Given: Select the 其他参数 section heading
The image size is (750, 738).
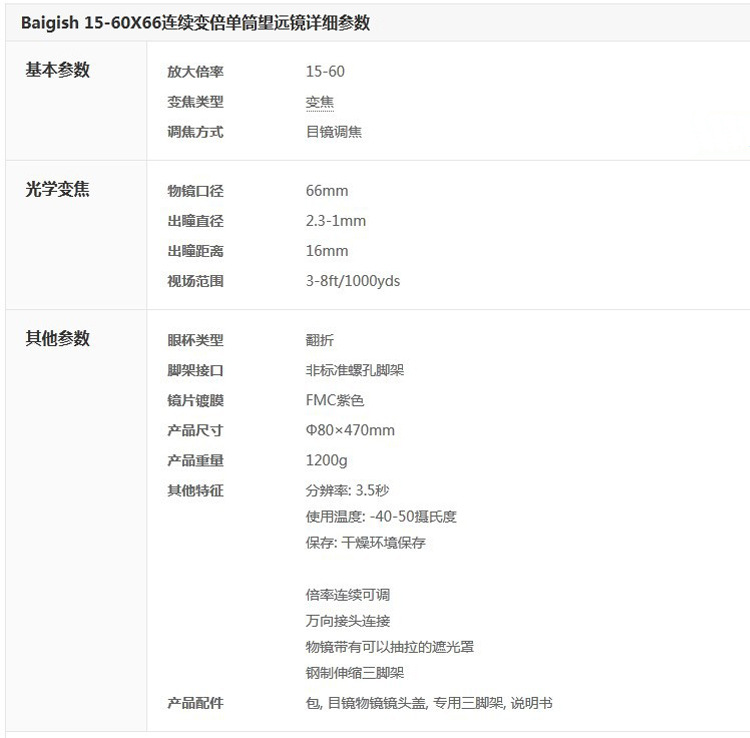Looking at the screenshot, I should (x=57, y=338).
